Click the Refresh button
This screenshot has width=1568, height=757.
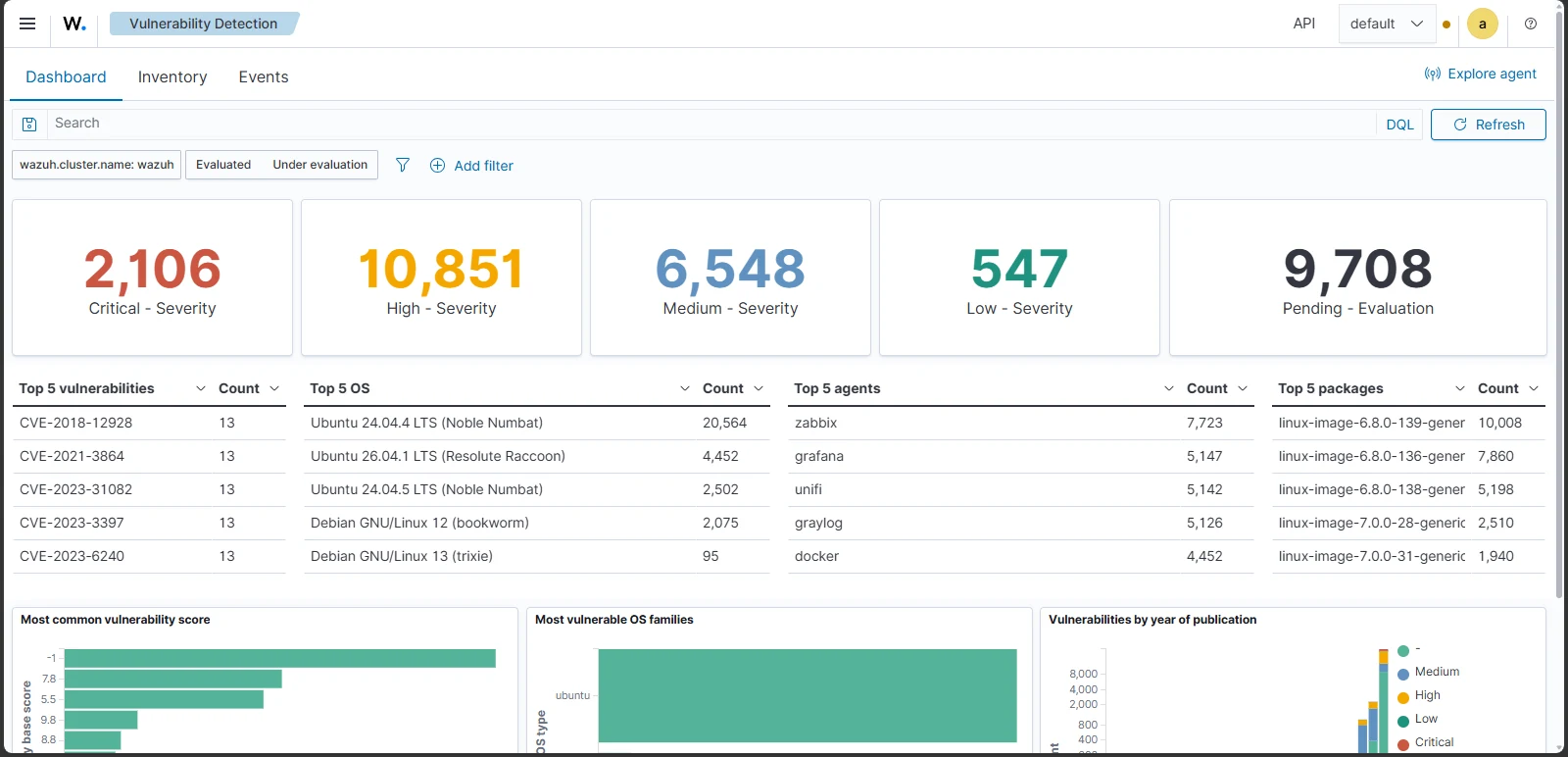(1489, 125)
